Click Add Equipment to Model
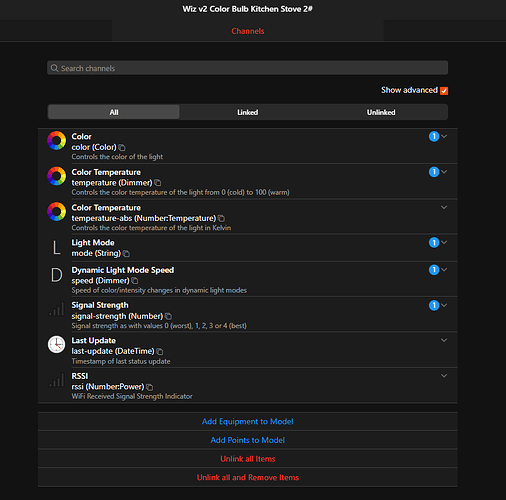Screen dimensions: 506x500 click(x=248, y=422)
